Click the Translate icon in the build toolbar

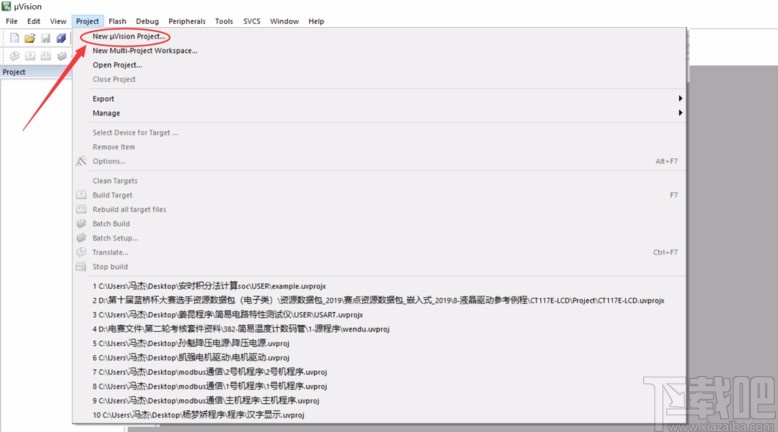click(x=14, y=56)
